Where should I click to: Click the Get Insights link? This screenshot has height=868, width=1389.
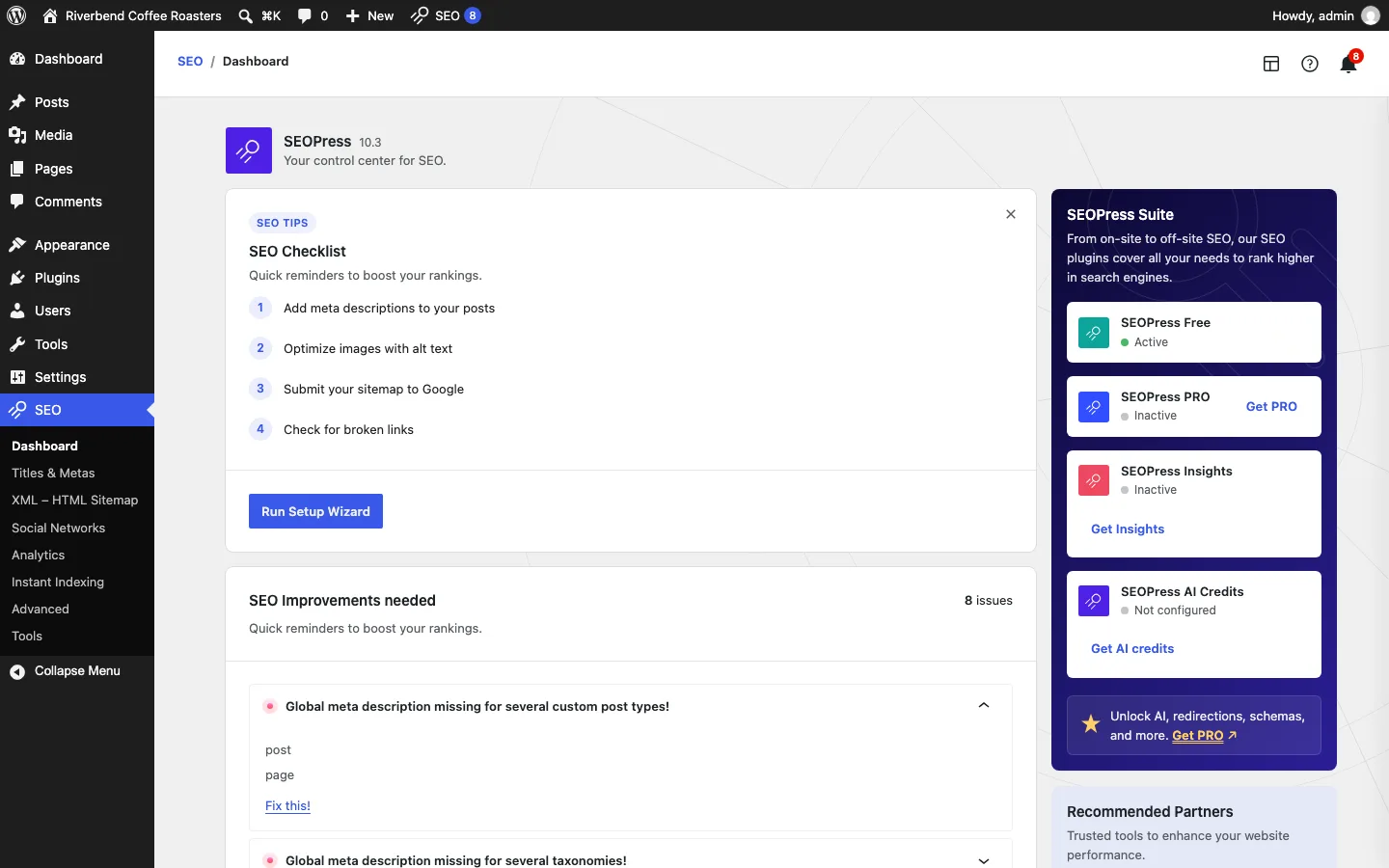pyautogui.click(x=1128, y=529)
